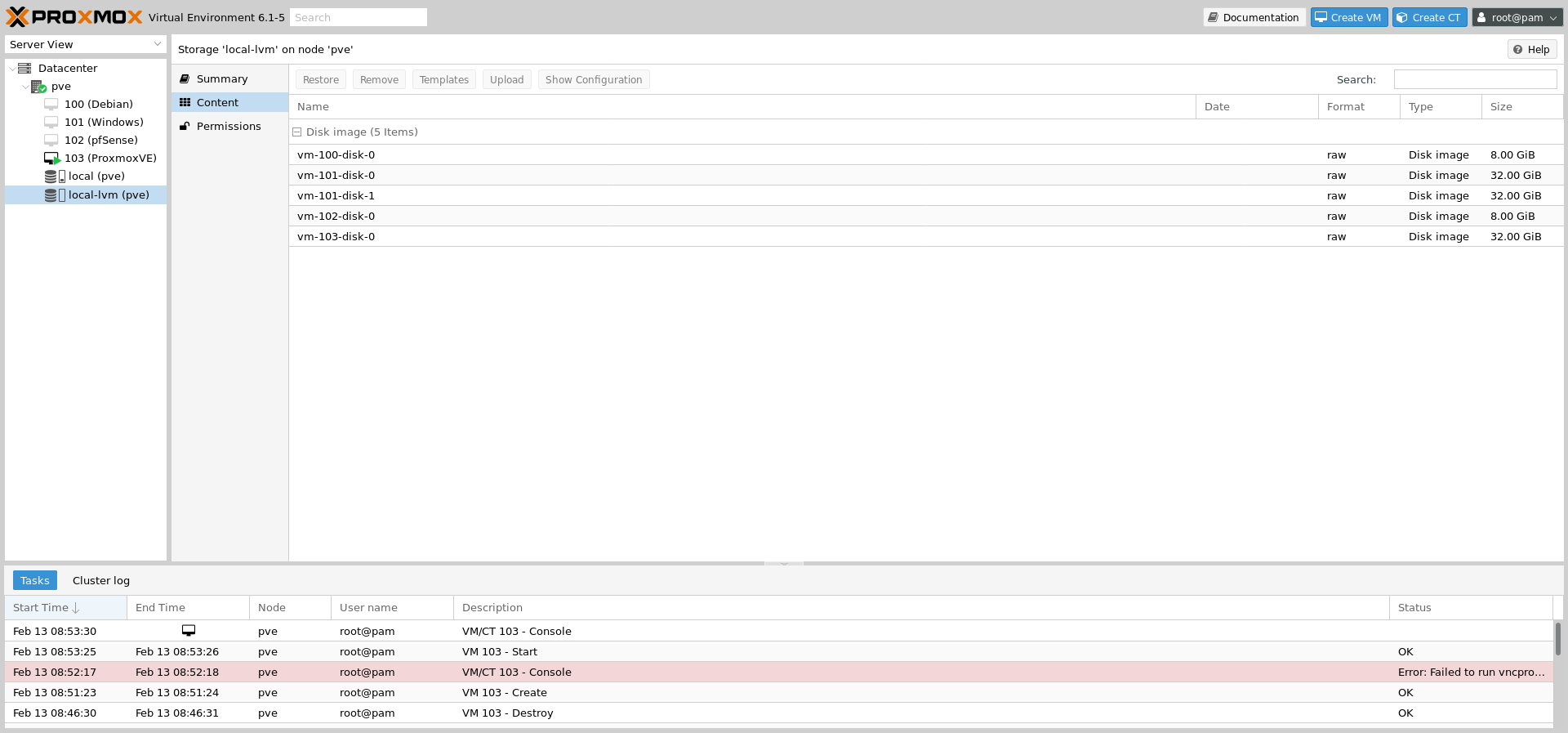Screen dimensions: 1568x733
Task: Click the Upload button
Action: point(507,80)
